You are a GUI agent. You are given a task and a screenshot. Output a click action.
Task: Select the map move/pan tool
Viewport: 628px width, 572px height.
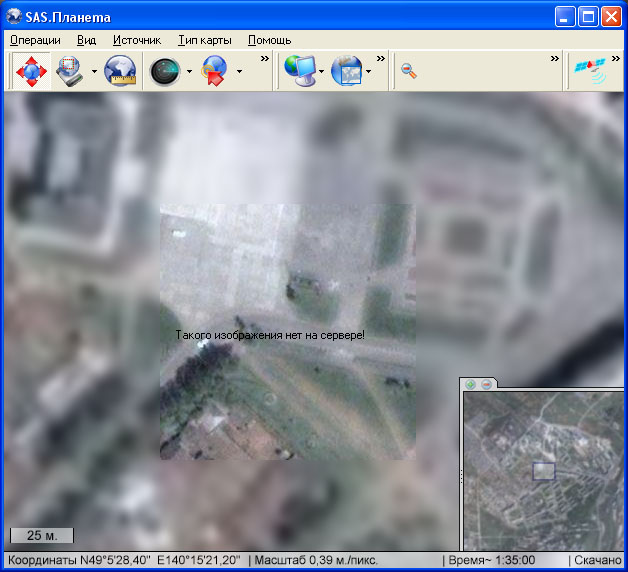(x=31, y=71)
